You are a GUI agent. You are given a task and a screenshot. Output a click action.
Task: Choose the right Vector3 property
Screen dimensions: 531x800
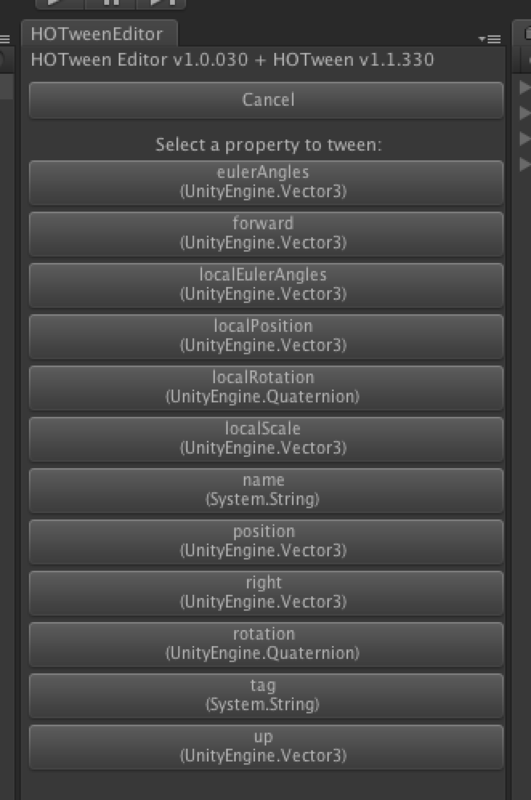[266, 592]
